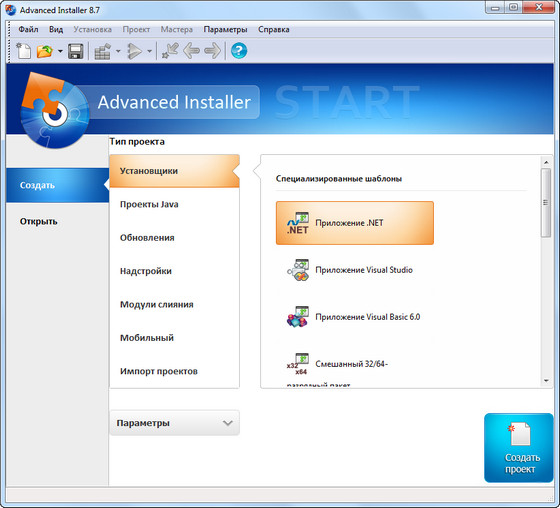Select the Приложение Visual Studio template
Viewport: 560px width, 508px height.
355,270
